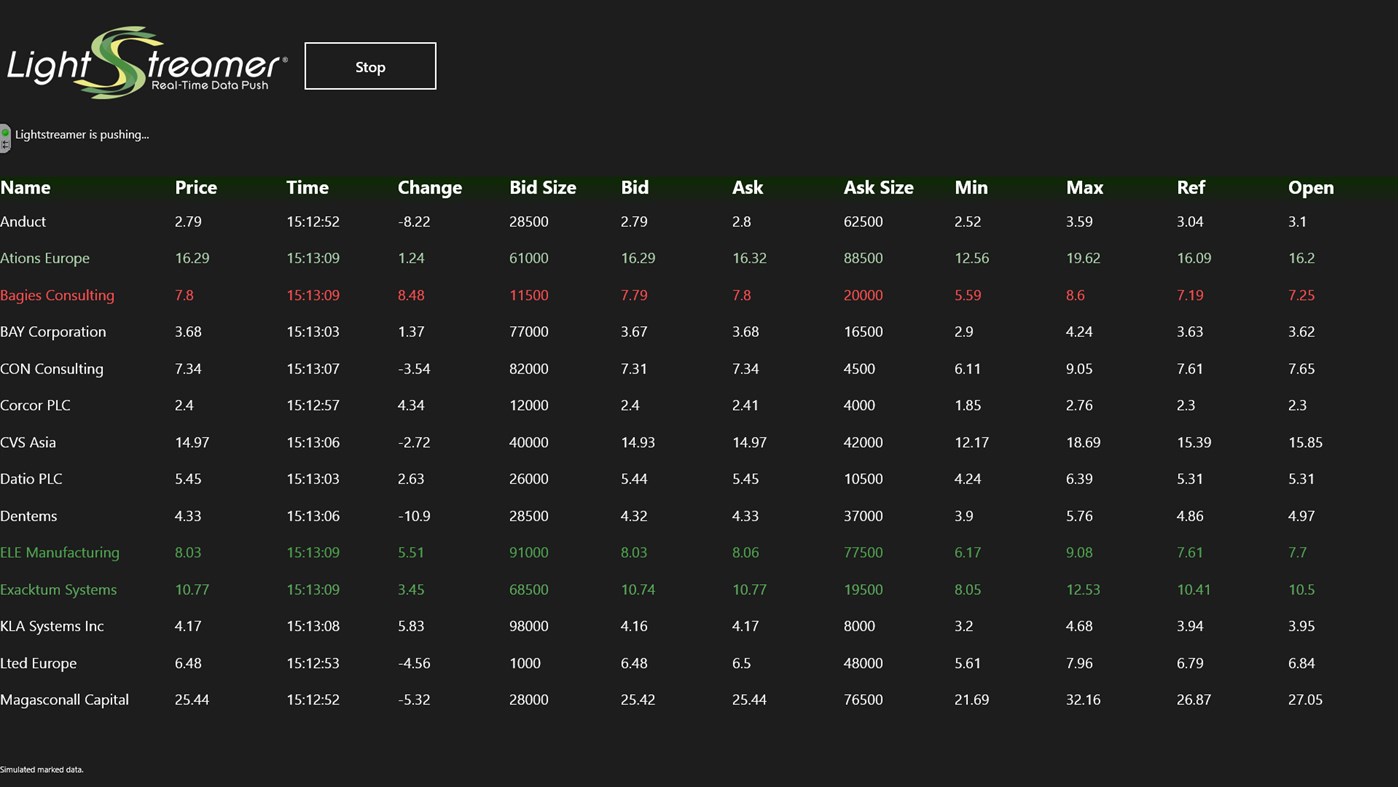Click the 'Simulated marked data' footer text

click(x=42, y=769)
